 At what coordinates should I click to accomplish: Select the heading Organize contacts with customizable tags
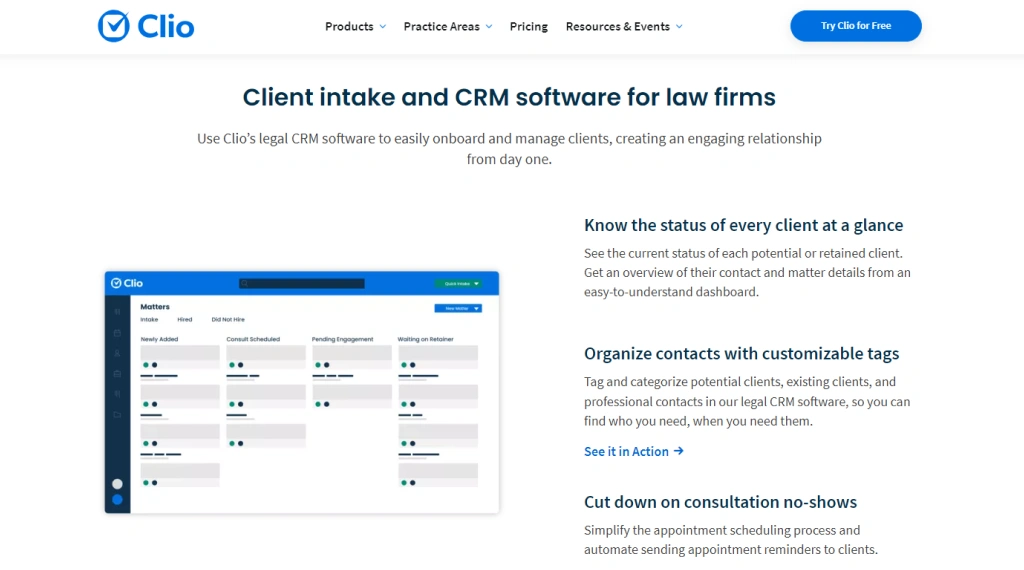(x=741, y=353)
